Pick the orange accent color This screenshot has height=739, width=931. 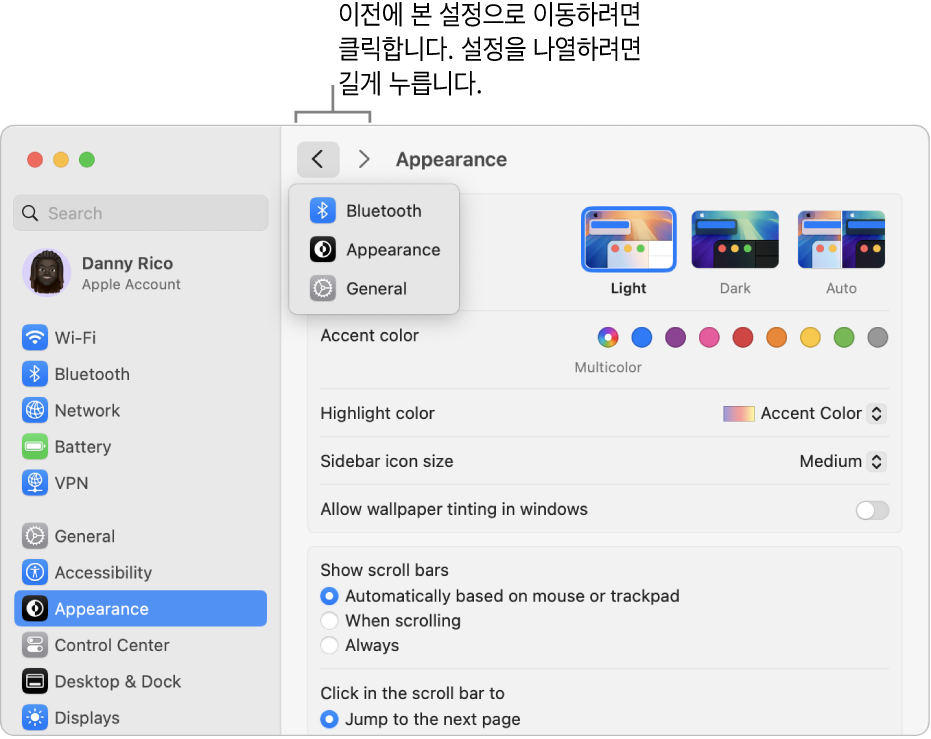(777, 337)
